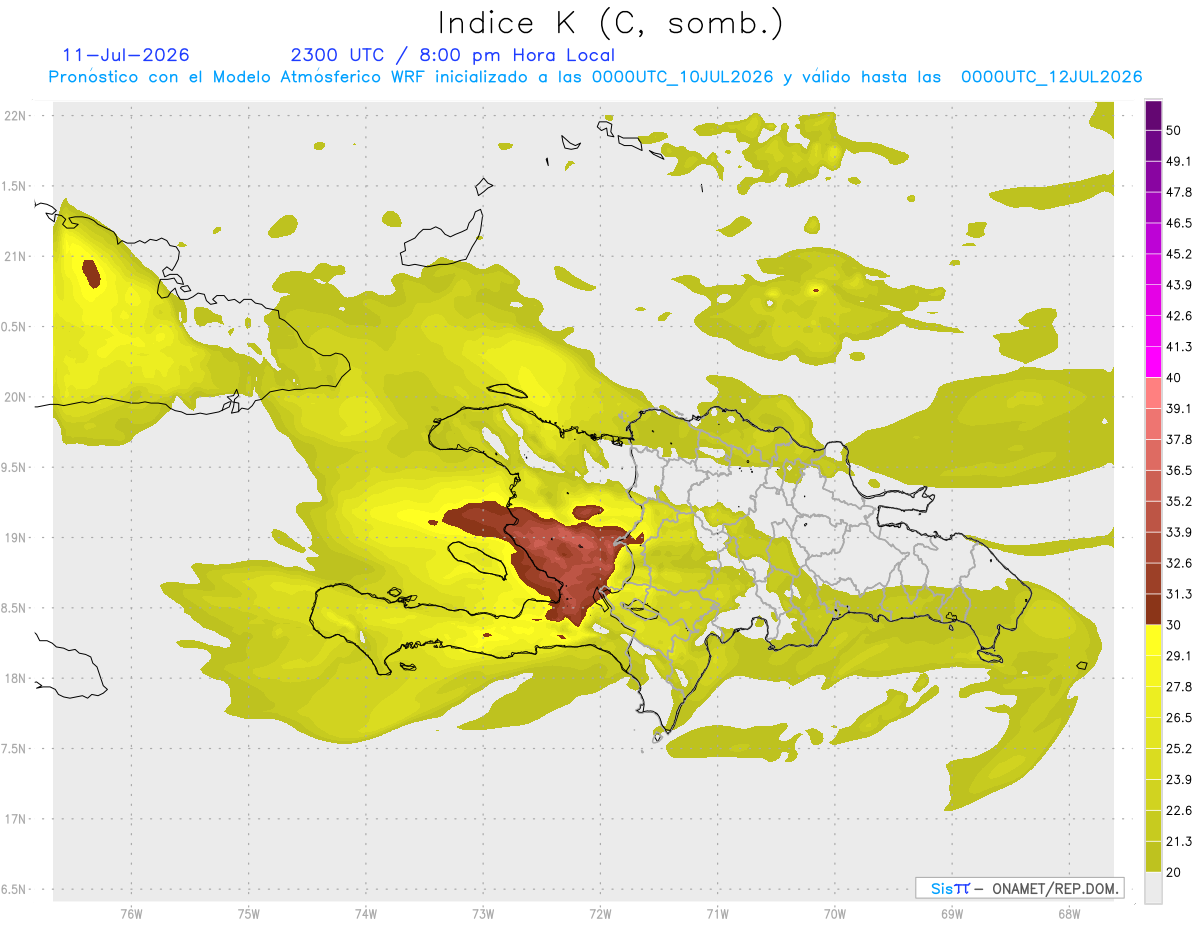1200x927 pixels.
Task: Click the colorbar value "30"
Action: click(1173, 625)
